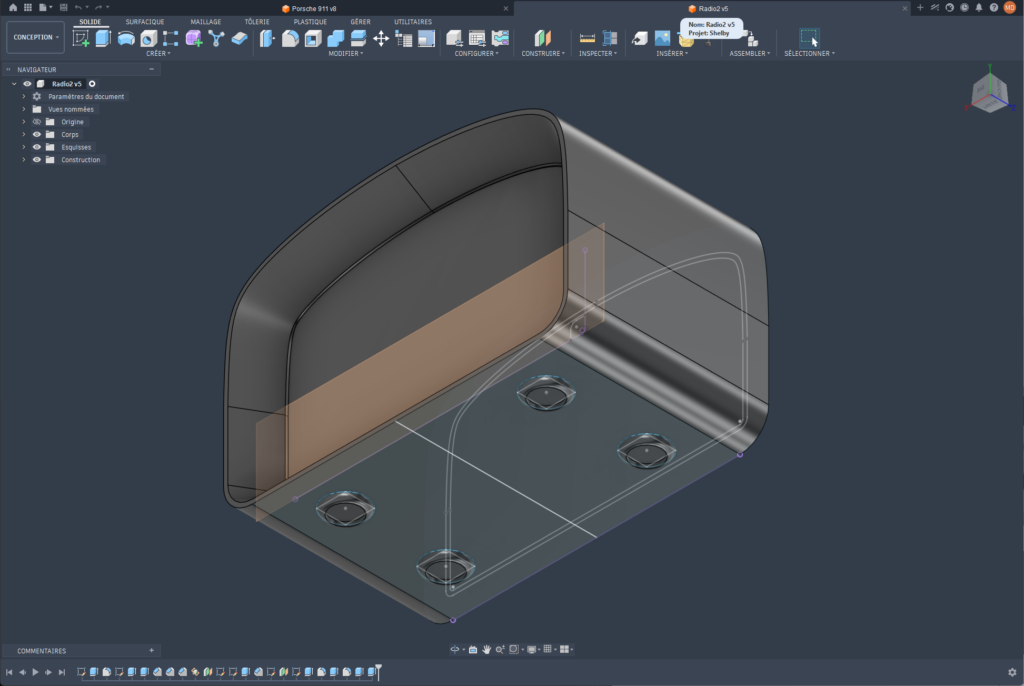This screenshot has width=1024, height=686.
Task: Activate the Select window tool
Action: point(809,38)
